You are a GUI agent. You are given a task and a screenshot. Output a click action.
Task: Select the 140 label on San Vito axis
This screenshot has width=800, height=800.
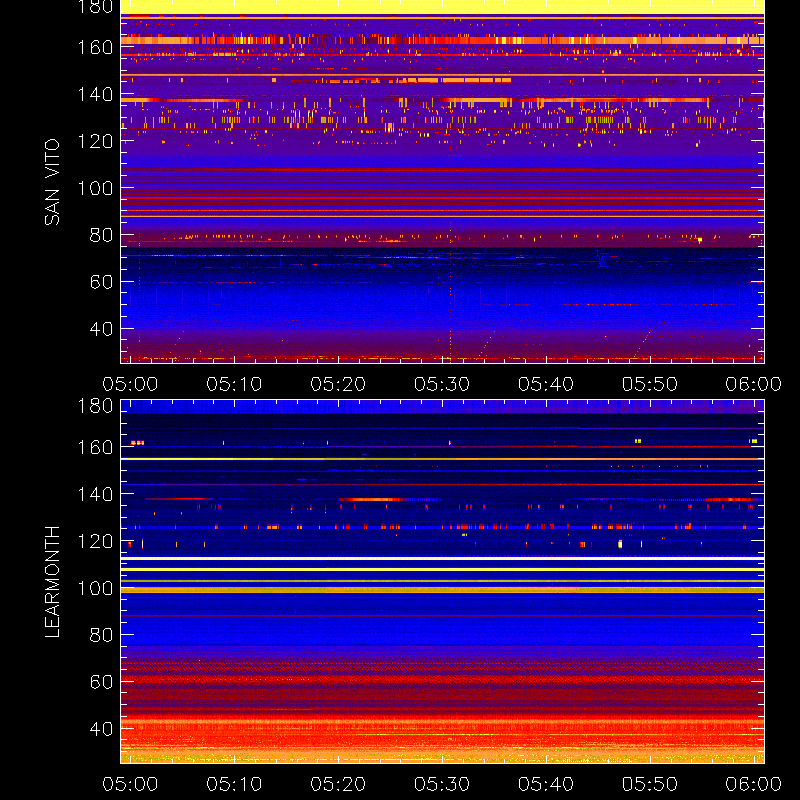point(95,94)
